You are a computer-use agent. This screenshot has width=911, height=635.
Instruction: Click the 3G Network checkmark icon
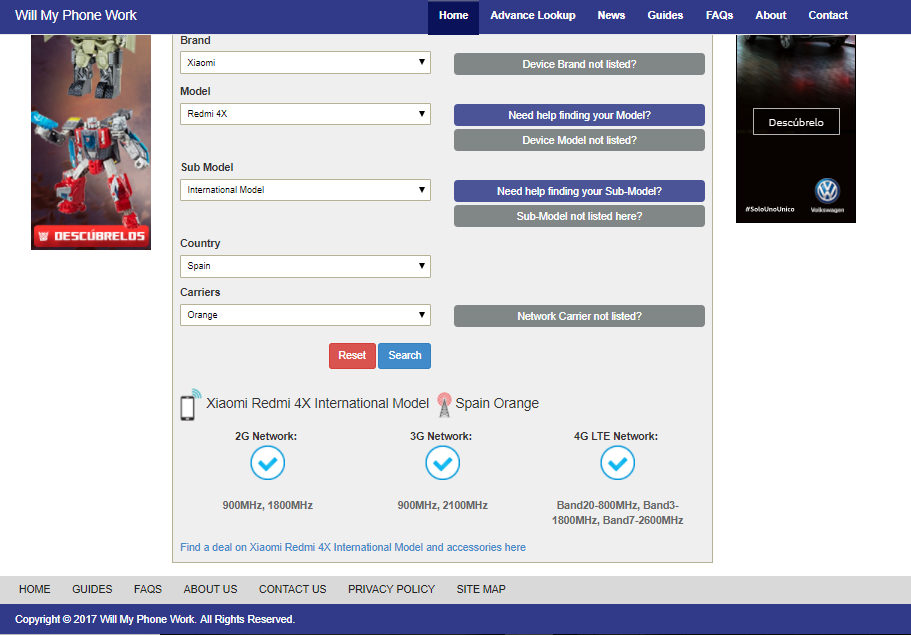(x=442, y=463)
